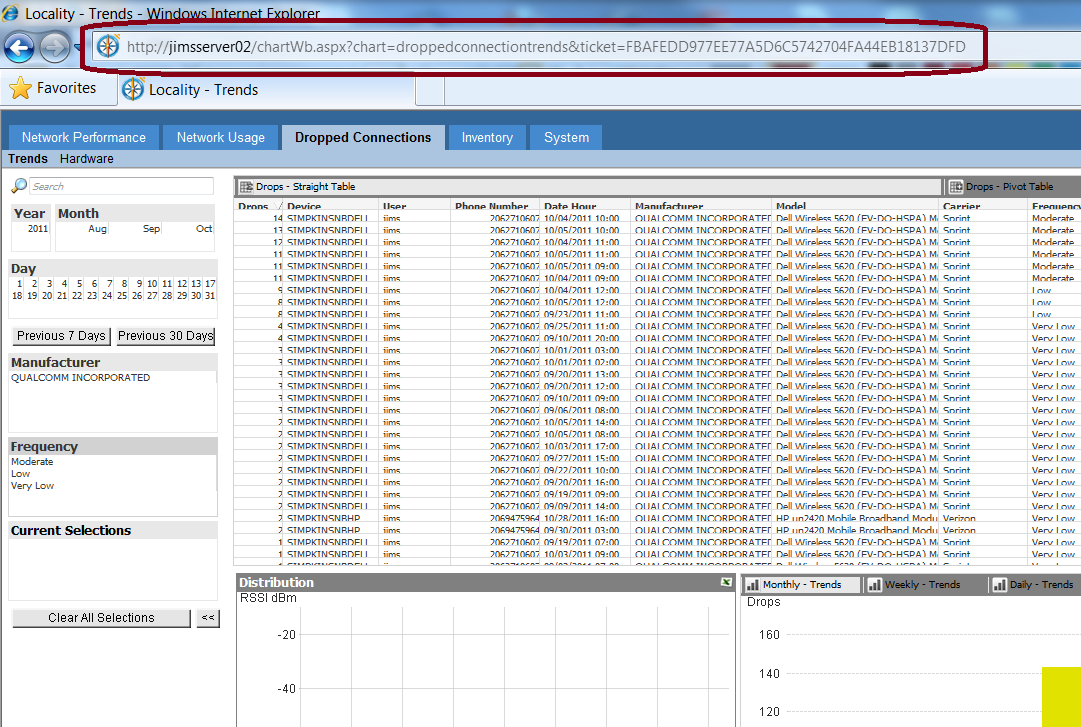The height and width of the screenshot is (727, 1081).
Task: Open the Hardware sub-tab
Action: click(x=87, y=158)
